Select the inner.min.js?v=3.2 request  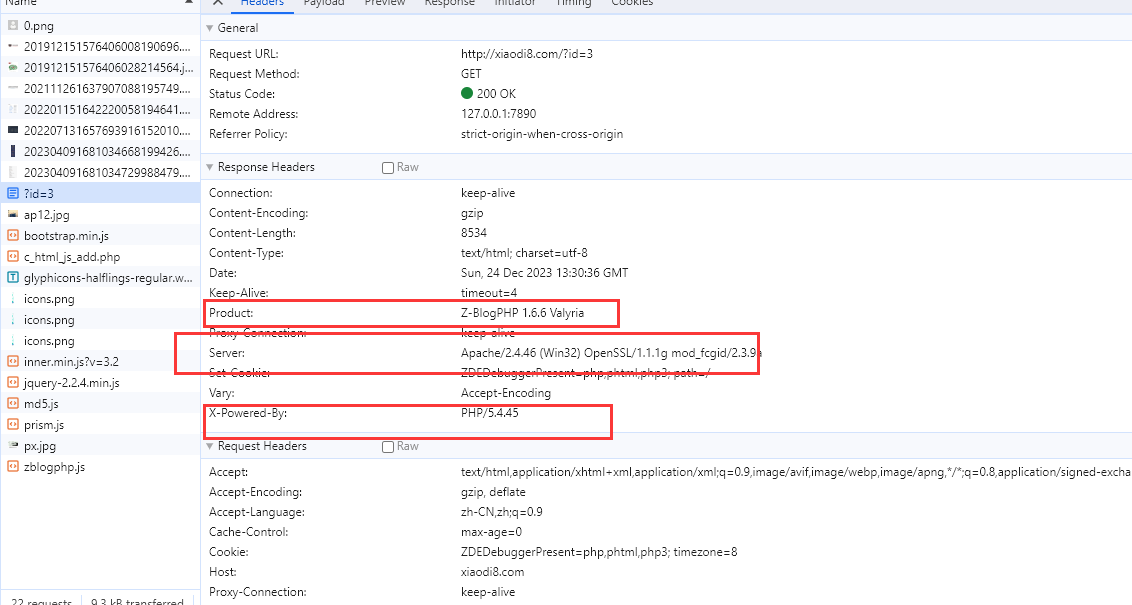[100, 361]
